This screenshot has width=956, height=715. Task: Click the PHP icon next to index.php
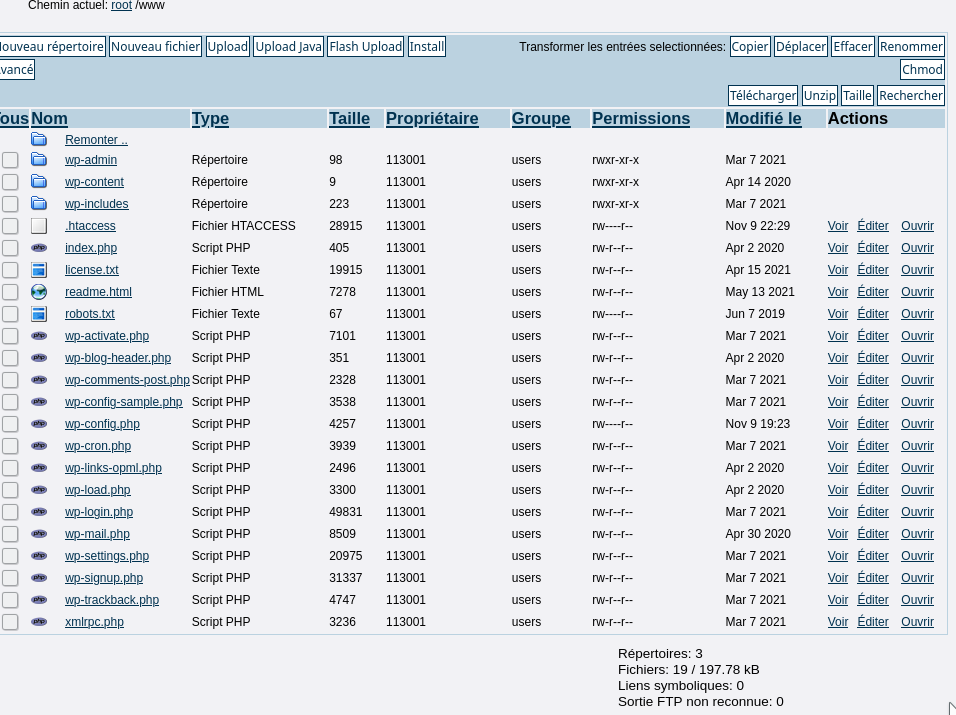39,248
